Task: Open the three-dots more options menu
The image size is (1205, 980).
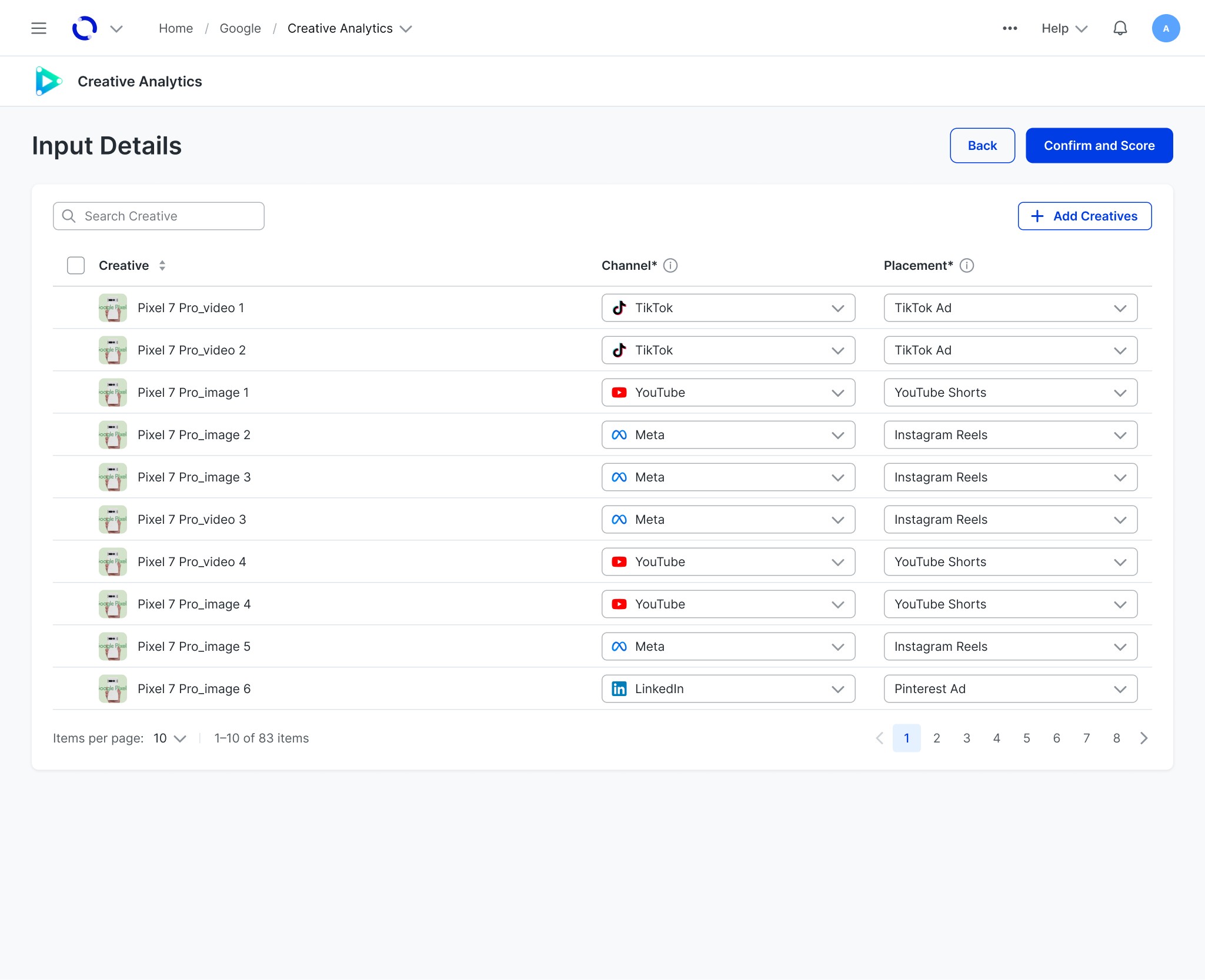Action: point(1010,28)
